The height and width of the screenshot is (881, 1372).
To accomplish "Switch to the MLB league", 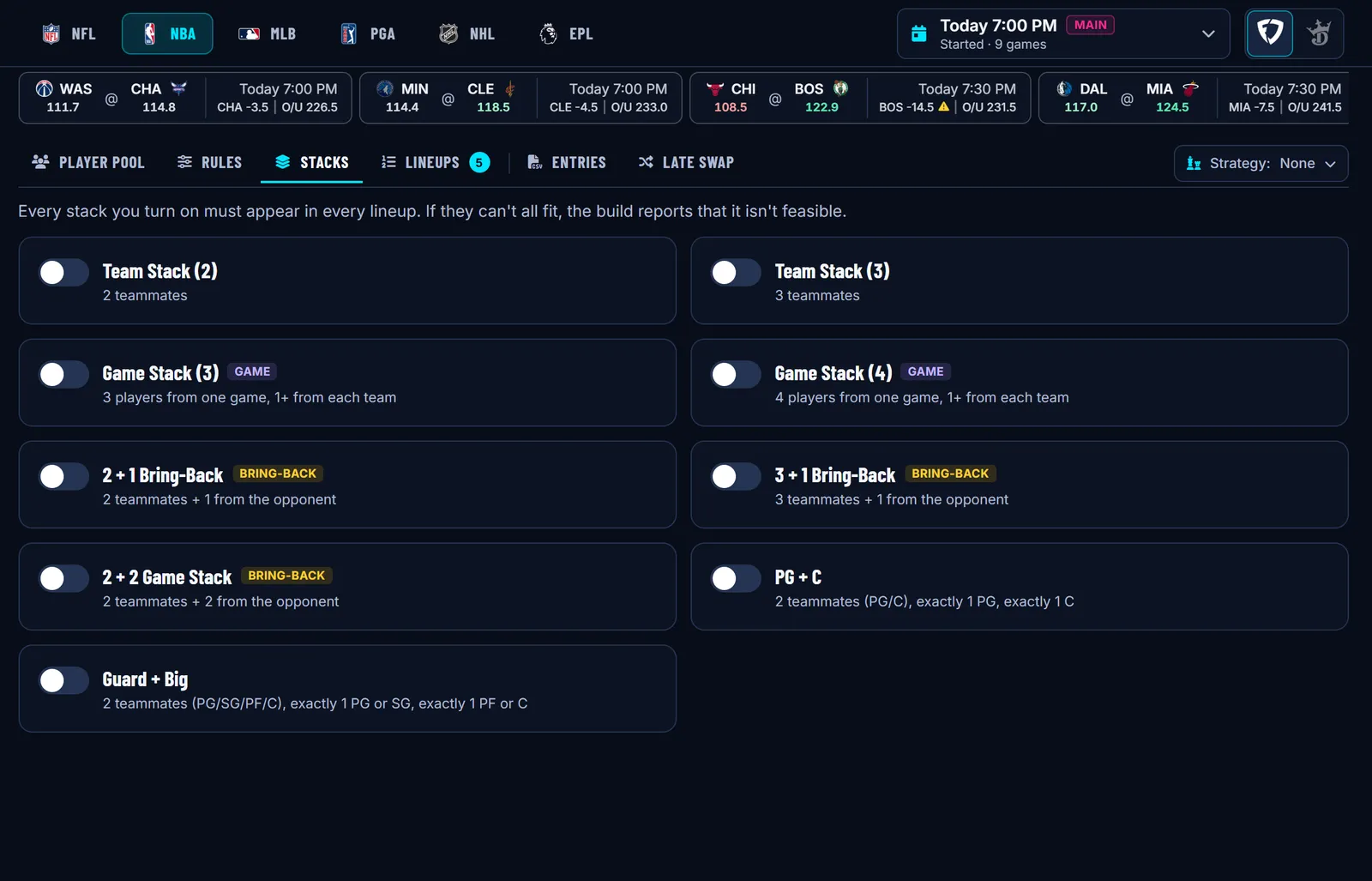I will [267, 34].
